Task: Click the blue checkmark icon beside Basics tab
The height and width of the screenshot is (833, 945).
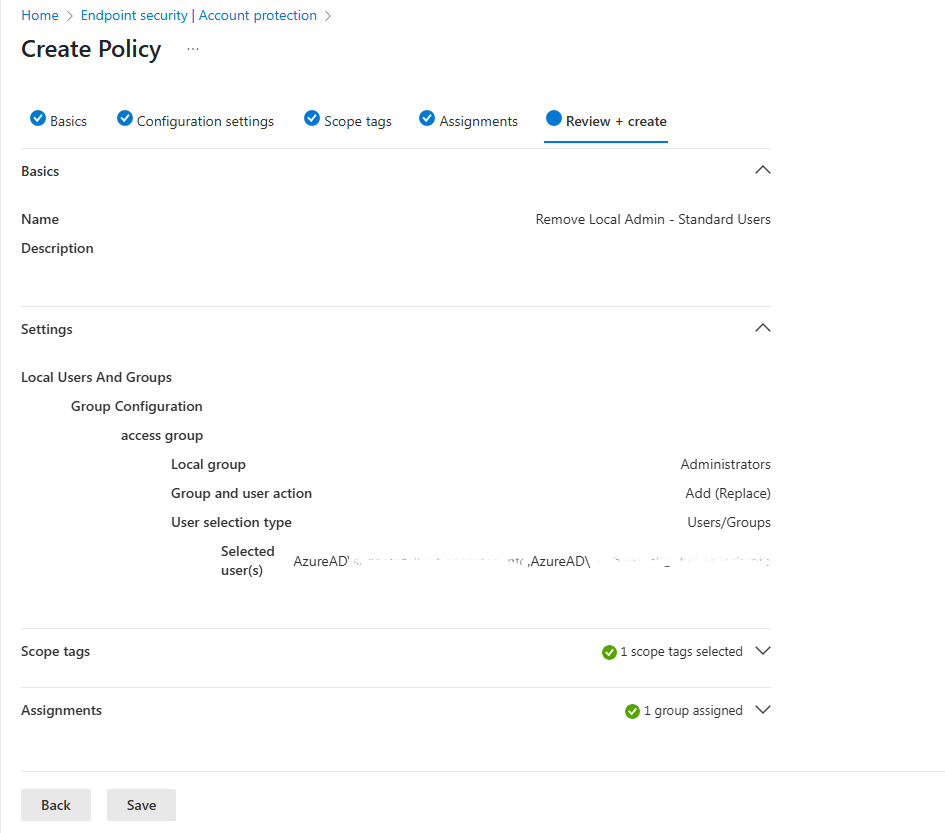Action: tap(37, 118)
